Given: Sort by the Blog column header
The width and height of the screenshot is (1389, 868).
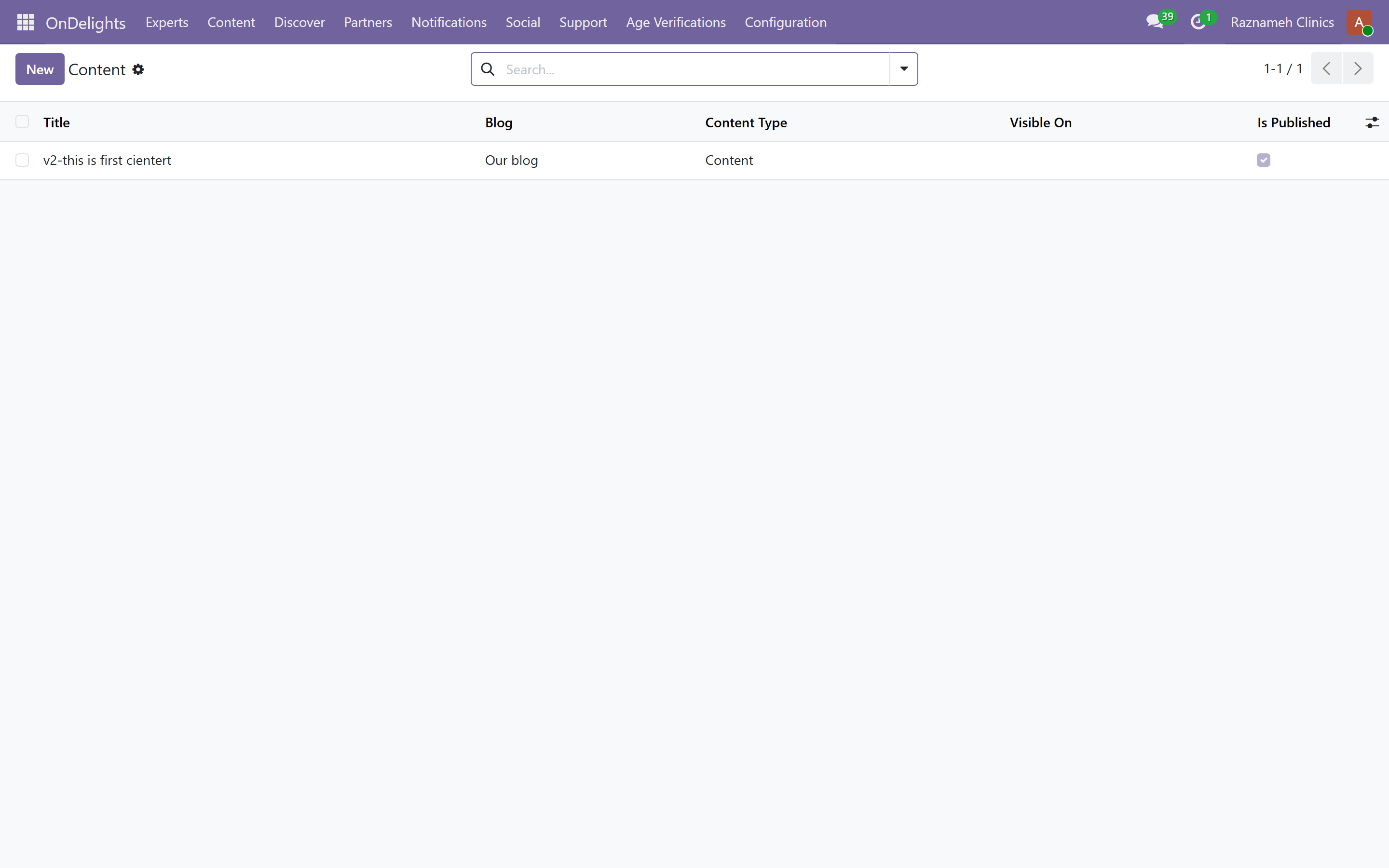Looking at the screenshot, I should (499, 122).
